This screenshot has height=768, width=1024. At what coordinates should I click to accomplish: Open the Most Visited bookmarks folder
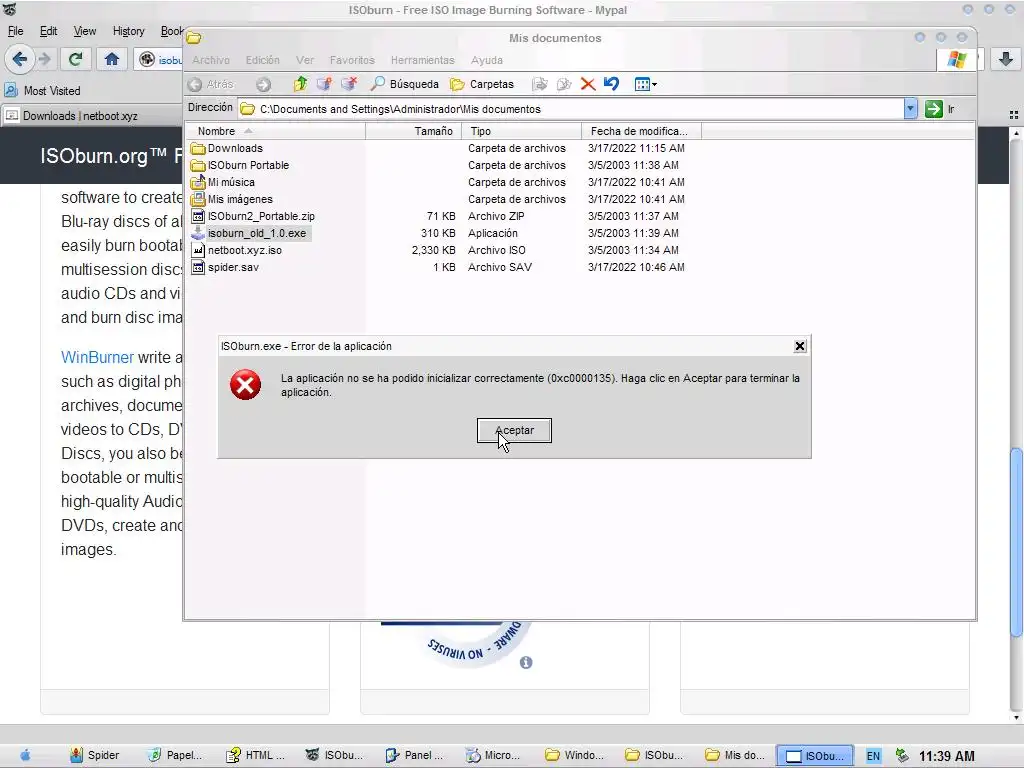43,91
